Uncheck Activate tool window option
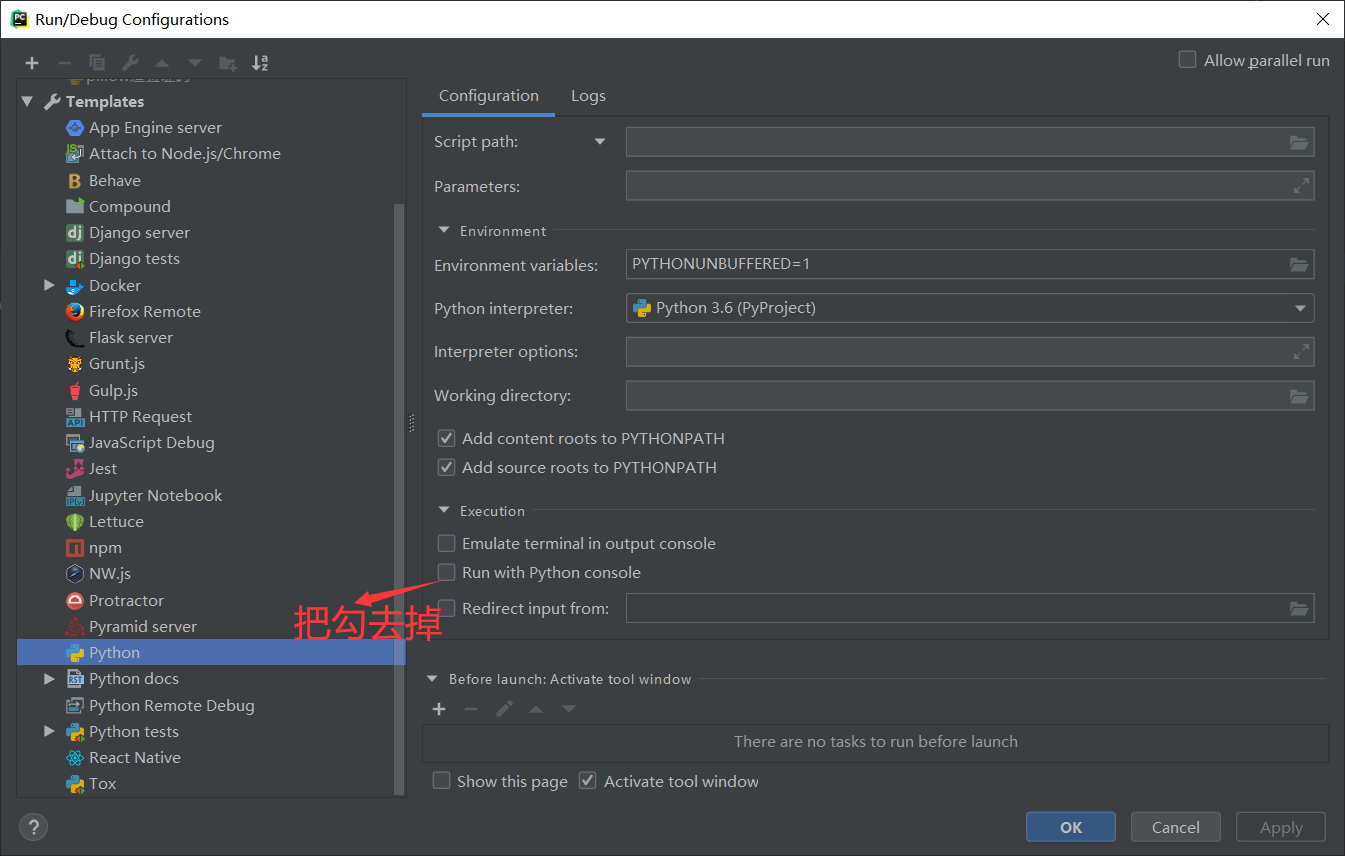 click(588, 781)
